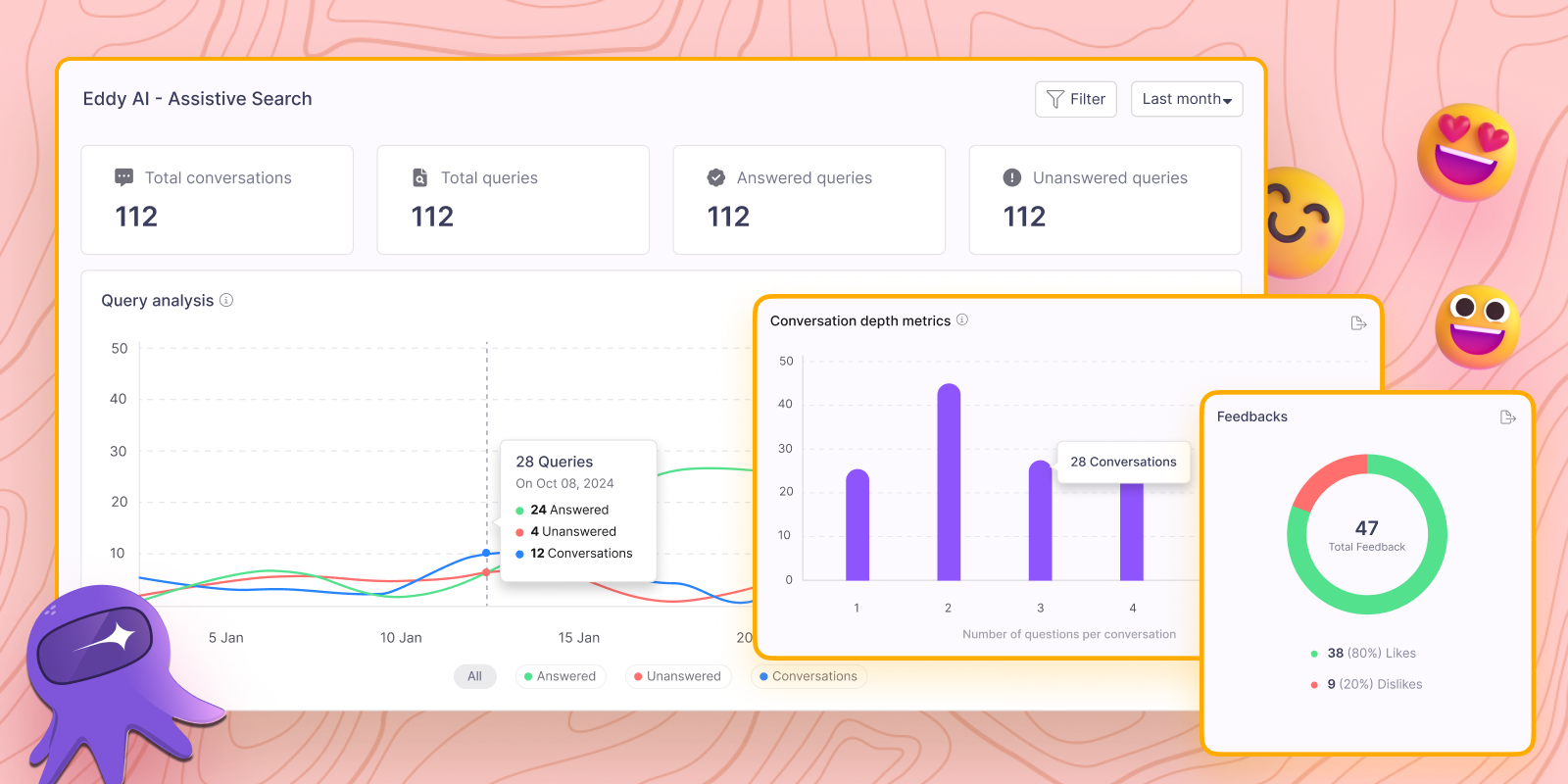Click the grinning wide-eyed emoji
This screenshot has height=784, width=1568.
click(x=1478, y=326)
